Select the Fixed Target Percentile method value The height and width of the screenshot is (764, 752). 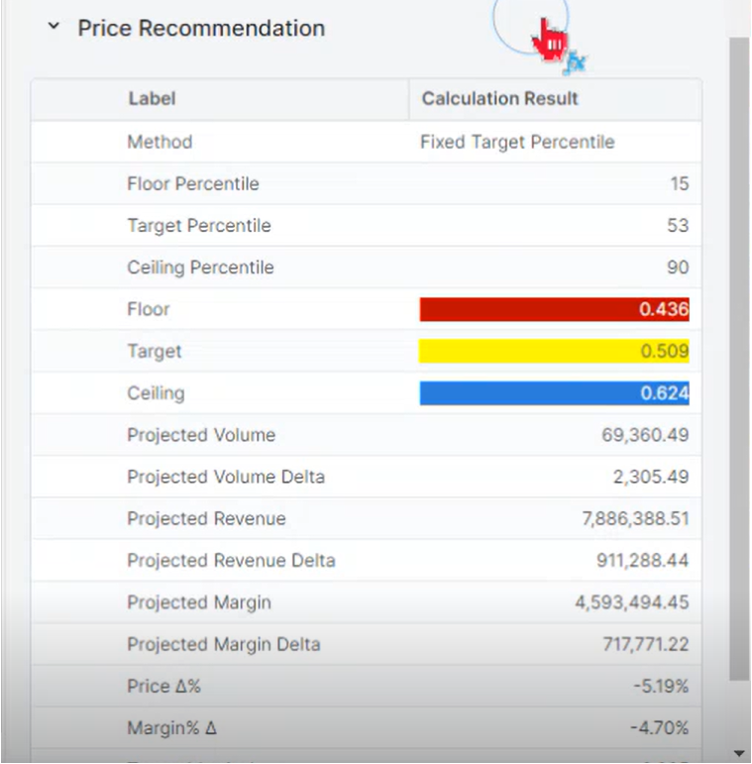[x=517, y=142]
